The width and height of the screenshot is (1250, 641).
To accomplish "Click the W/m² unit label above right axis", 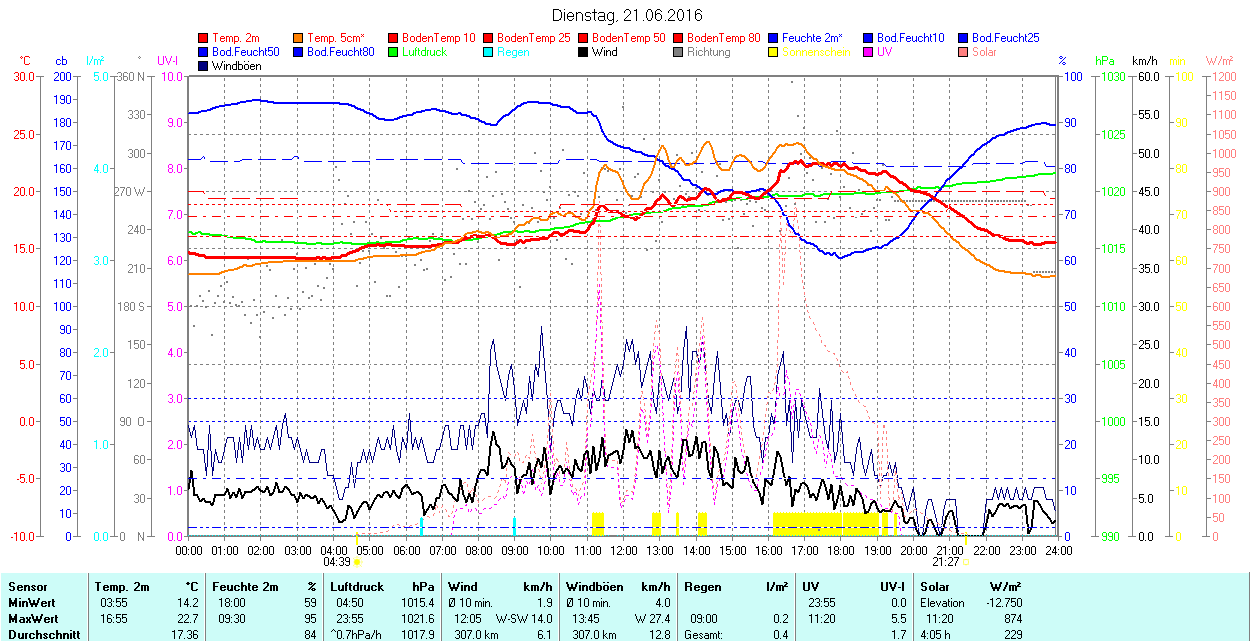I will click(x=1219, y=61).
